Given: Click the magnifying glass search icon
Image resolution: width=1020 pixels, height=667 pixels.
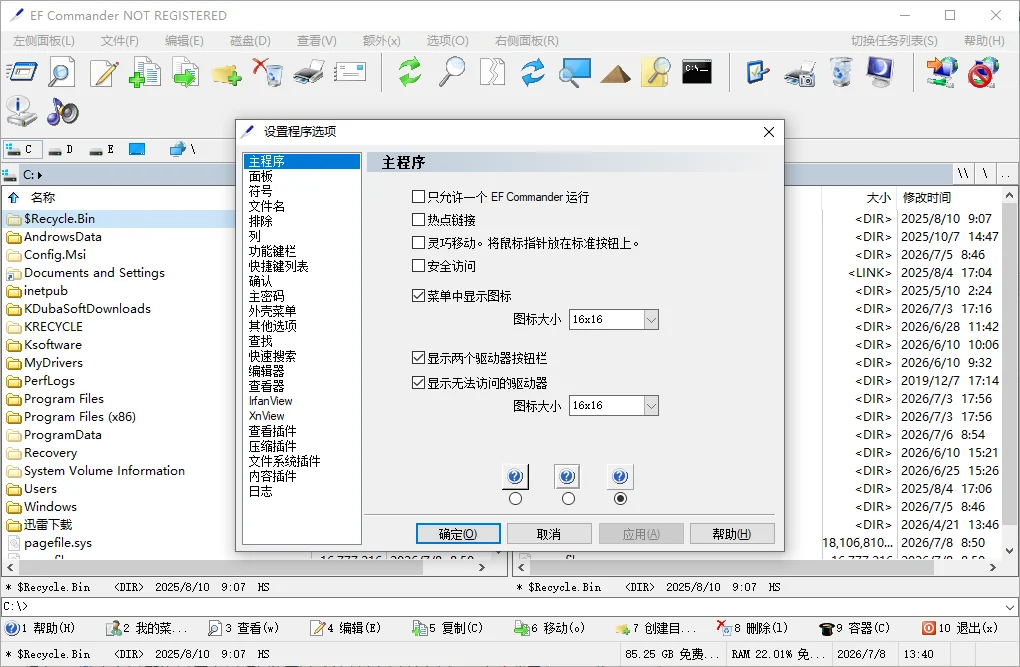Looking at the screenshot, I should point(451,72).
